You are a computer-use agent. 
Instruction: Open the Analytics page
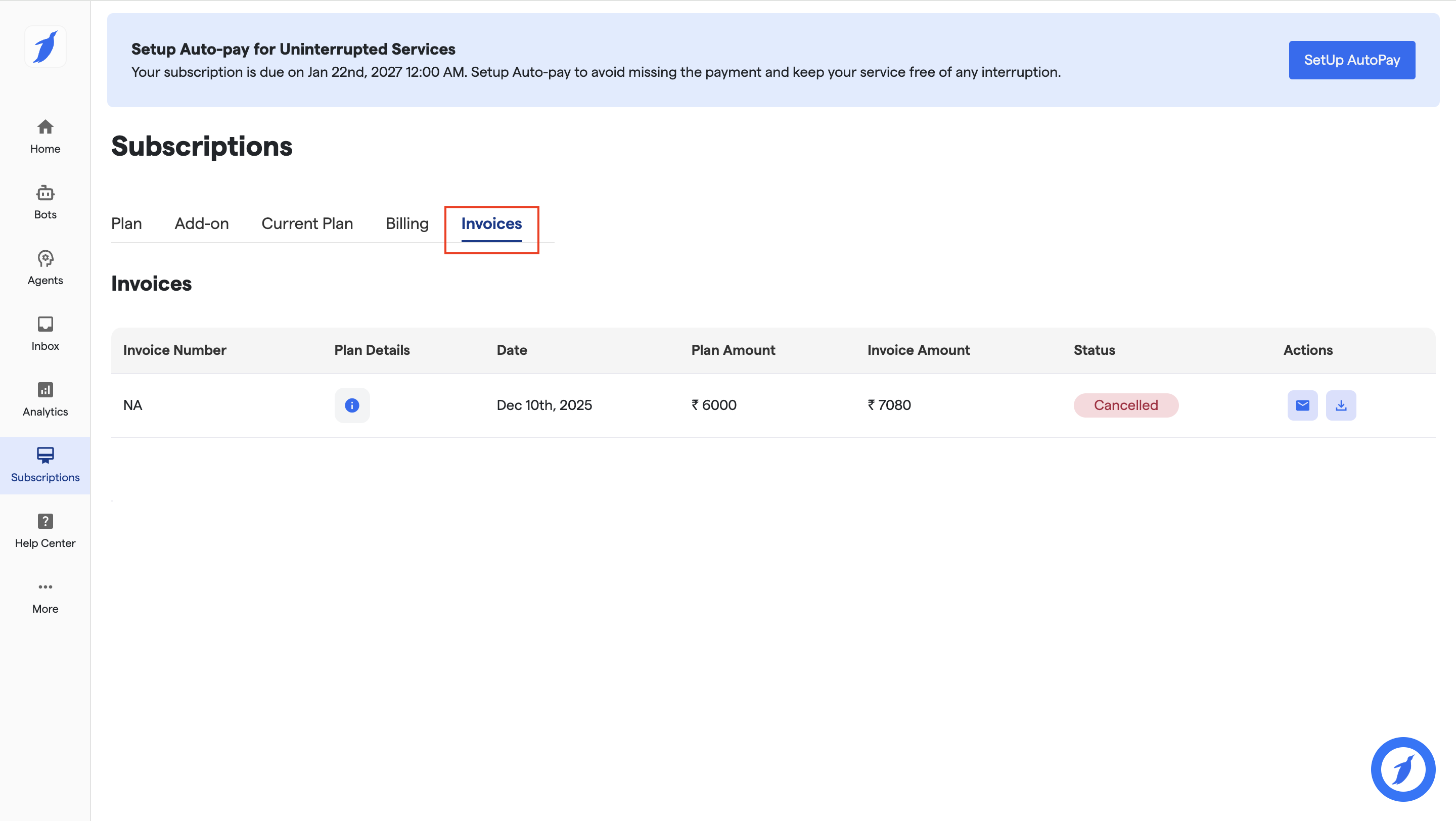pyautogui.click(x=45, y=399)
